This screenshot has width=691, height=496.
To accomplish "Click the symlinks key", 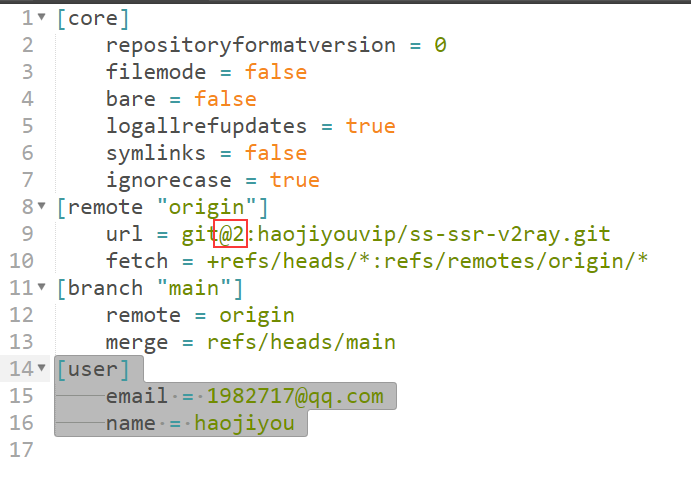I will (156, 154).
